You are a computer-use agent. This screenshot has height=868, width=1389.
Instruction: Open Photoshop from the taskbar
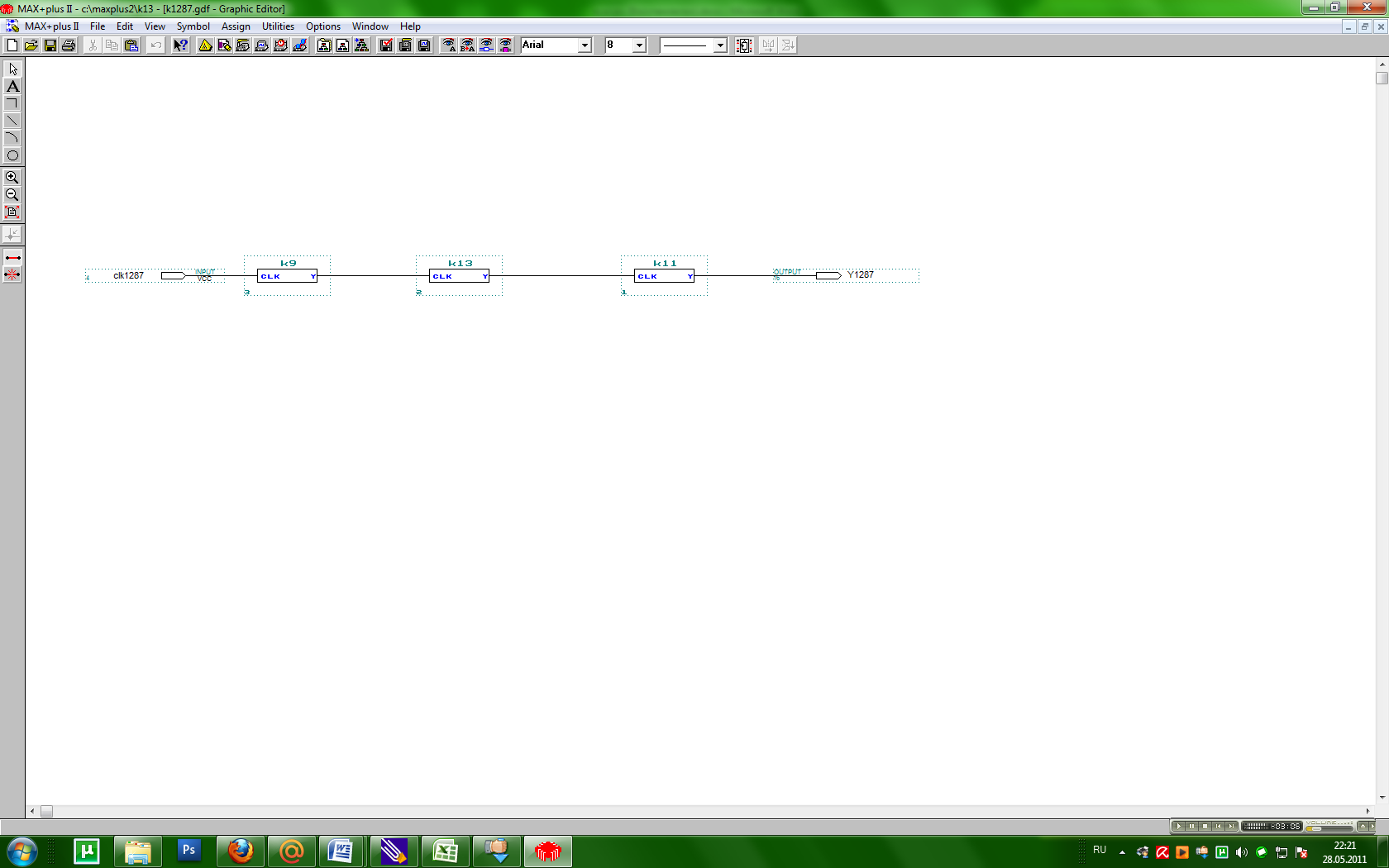189,851
